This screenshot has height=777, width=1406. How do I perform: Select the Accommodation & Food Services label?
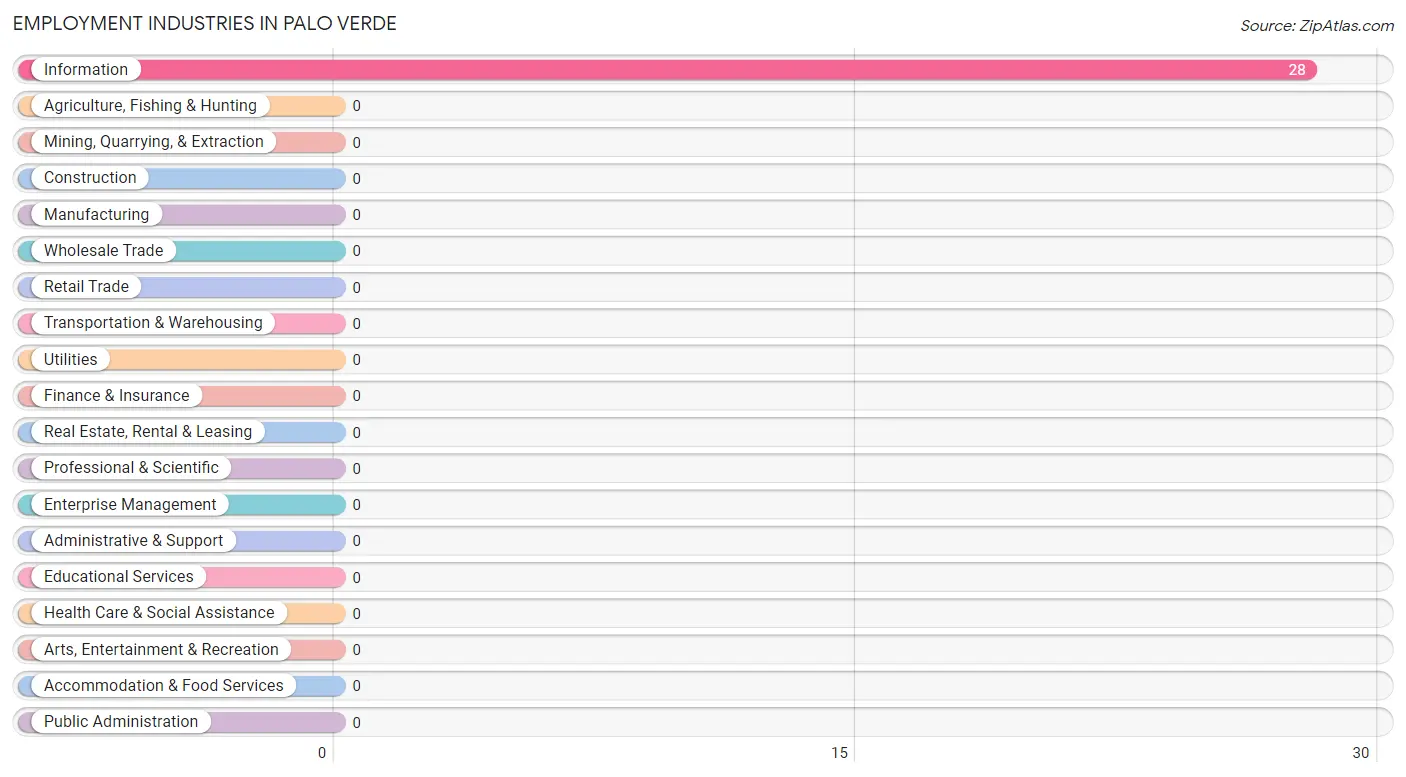tap(164, 686)
